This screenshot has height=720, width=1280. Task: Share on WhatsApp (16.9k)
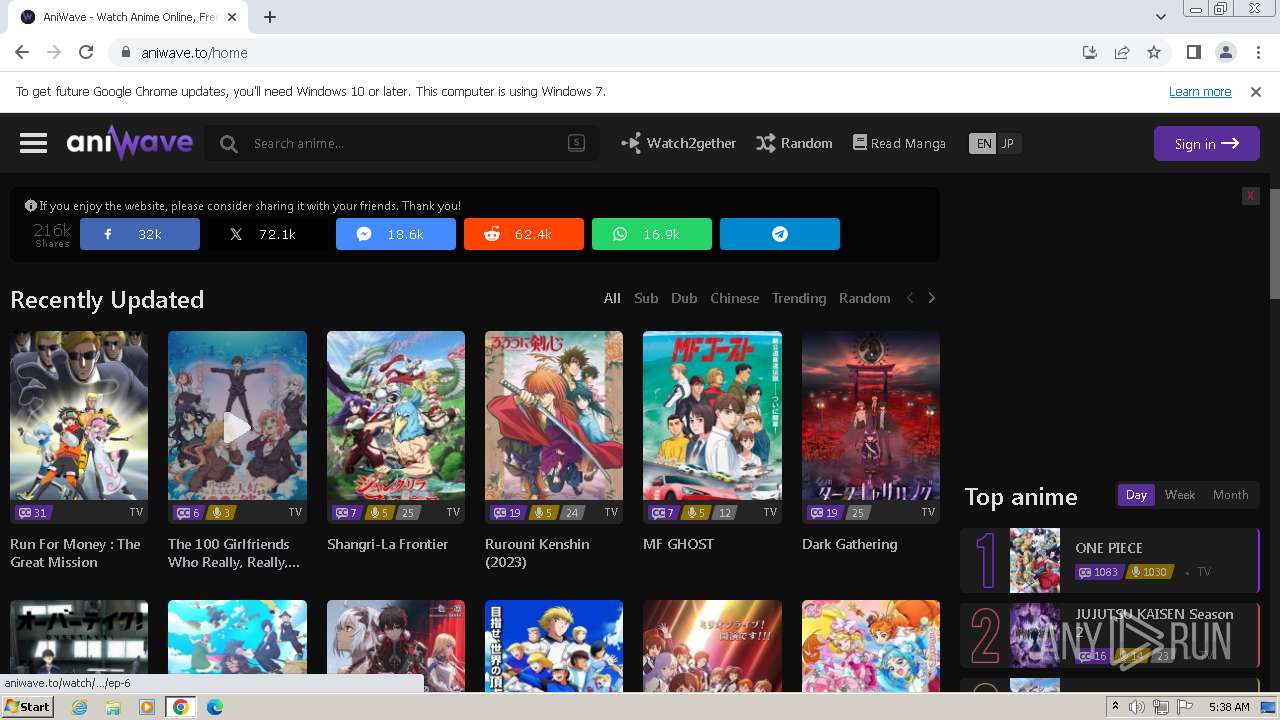pyautogui.click(x=652, y=234)
